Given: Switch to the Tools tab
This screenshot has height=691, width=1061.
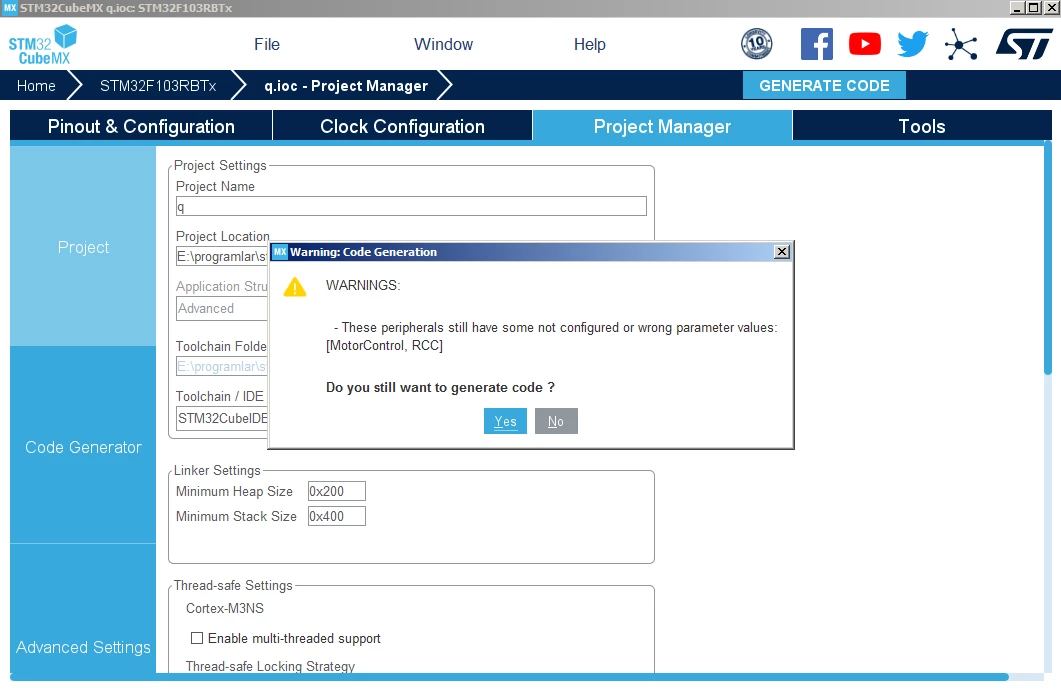Looking at the screenshot, I should 922,127.
